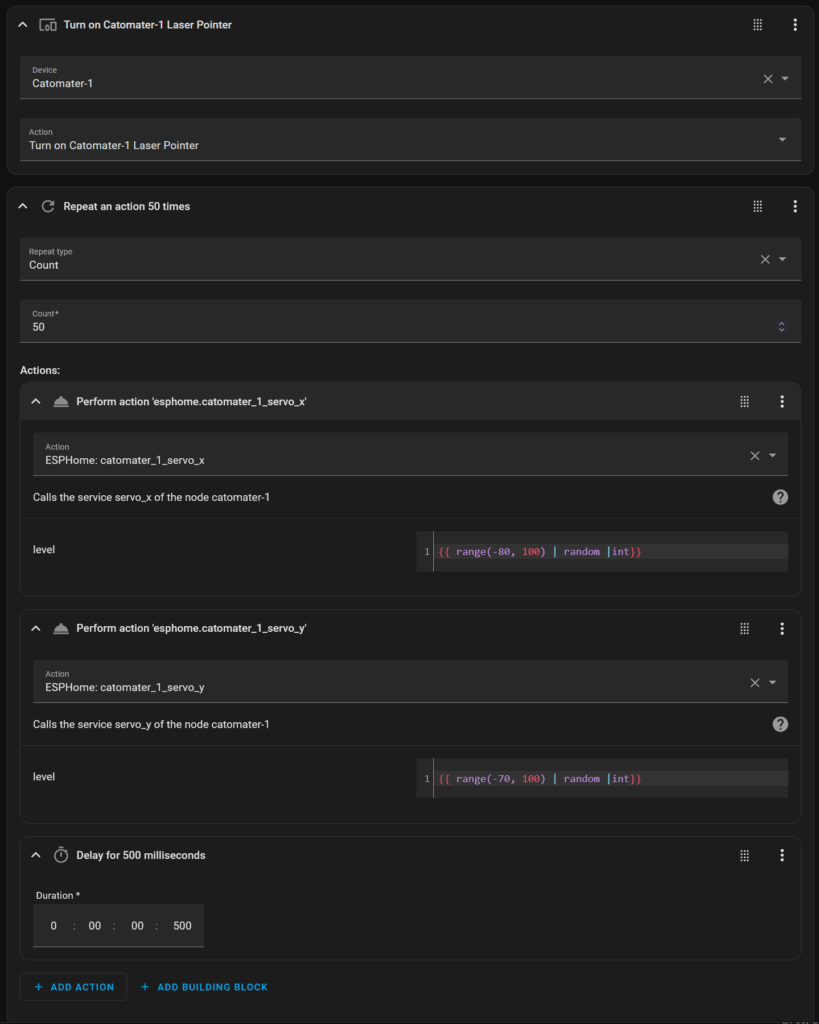Viewport: 819px width, 1024px height.
Task: Open overflow menu for Delay action
Action: click(x=782, y=856)
